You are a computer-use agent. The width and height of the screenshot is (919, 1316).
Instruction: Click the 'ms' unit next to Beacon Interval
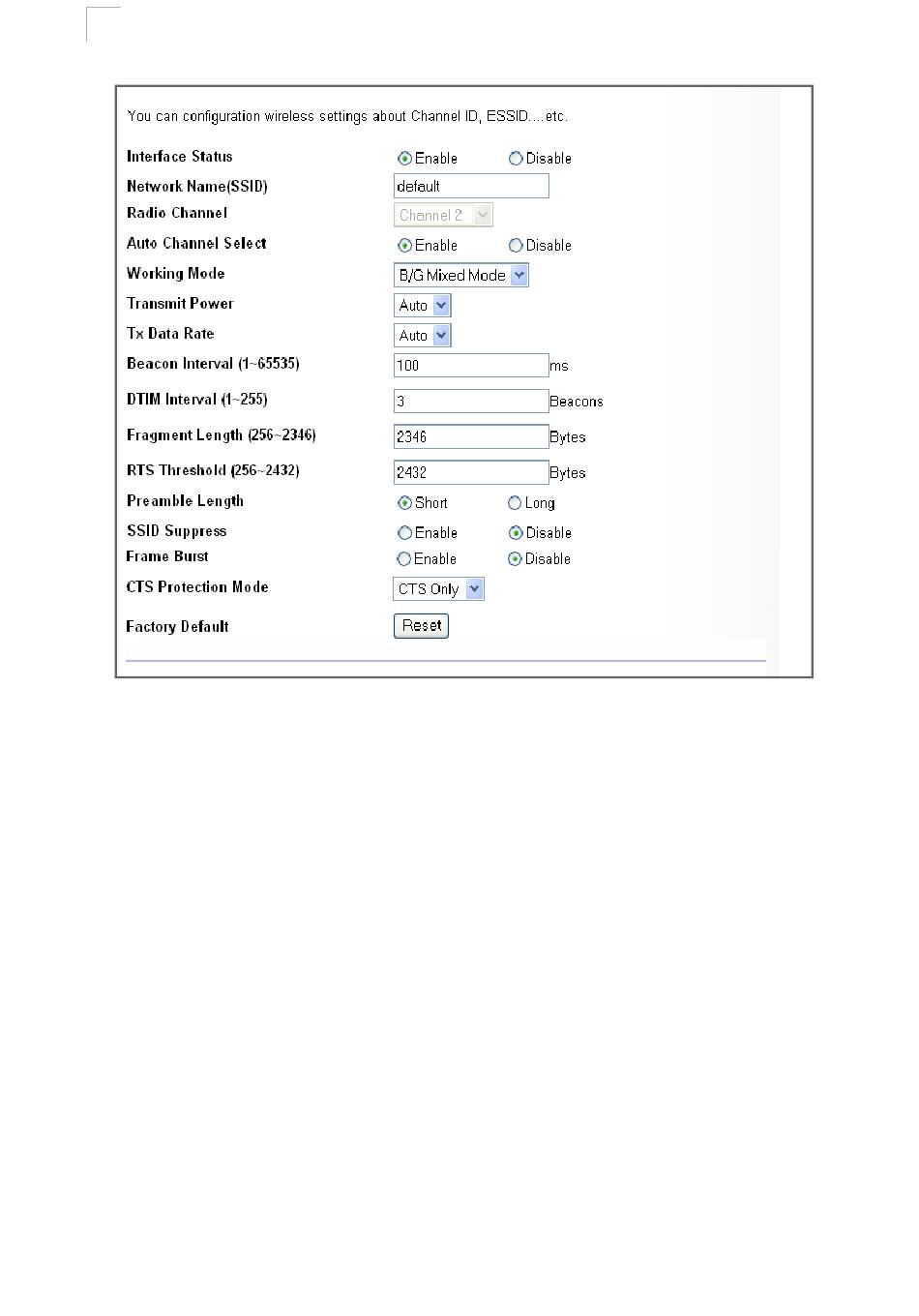point(559,366)
